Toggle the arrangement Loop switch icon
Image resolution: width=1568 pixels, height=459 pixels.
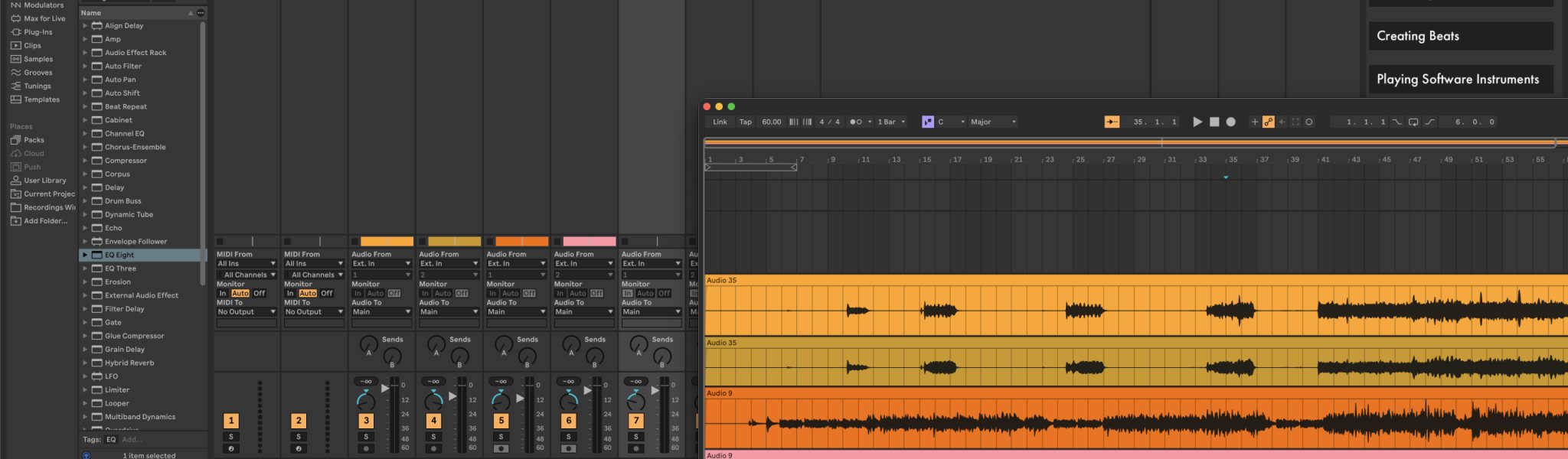coord(1413,122)
